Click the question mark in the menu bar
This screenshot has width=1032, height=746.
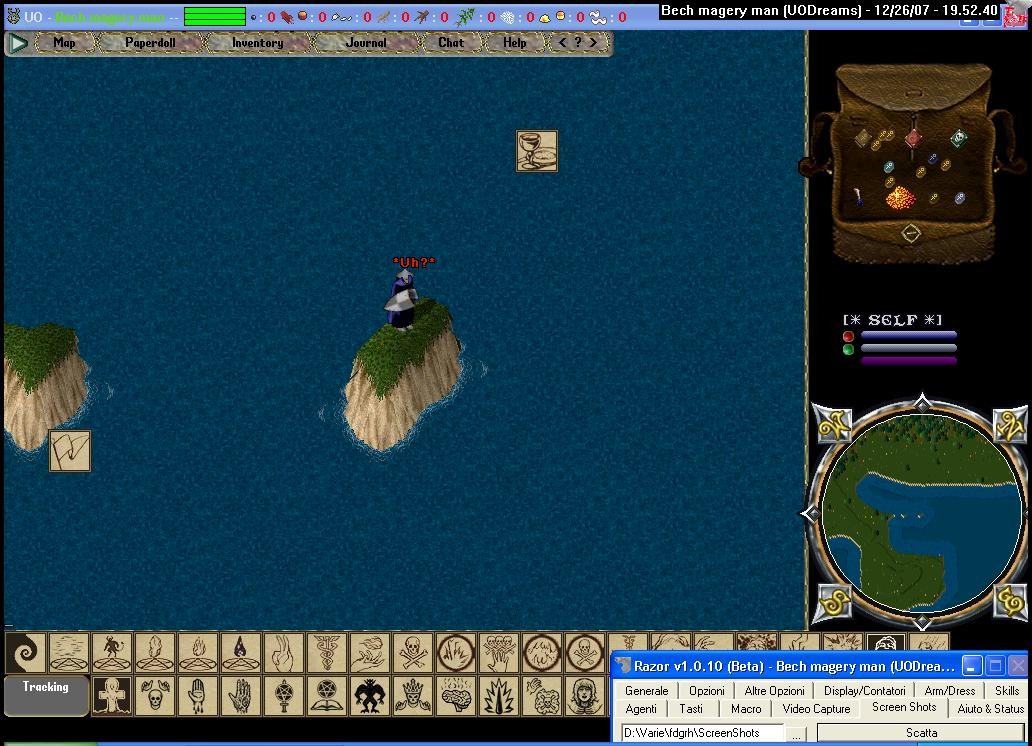pyautogui.click(x=578, y=42)
